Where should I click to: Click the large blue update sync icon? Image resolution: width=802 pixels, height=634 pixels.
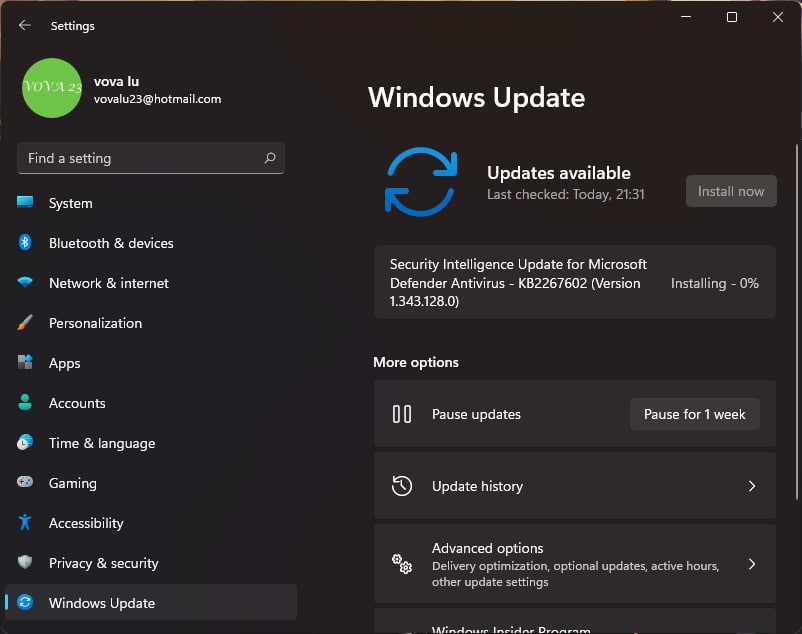point(420,182)
